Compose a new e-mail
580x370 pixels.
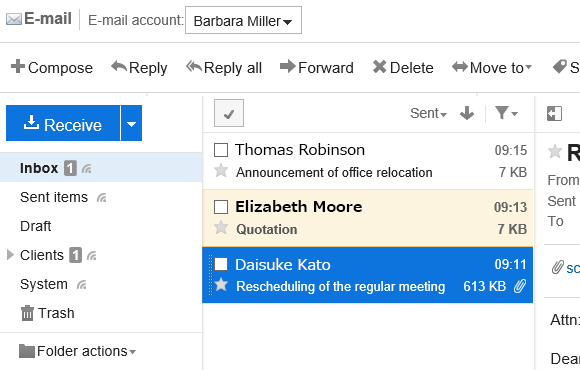[x=52, y=68]
